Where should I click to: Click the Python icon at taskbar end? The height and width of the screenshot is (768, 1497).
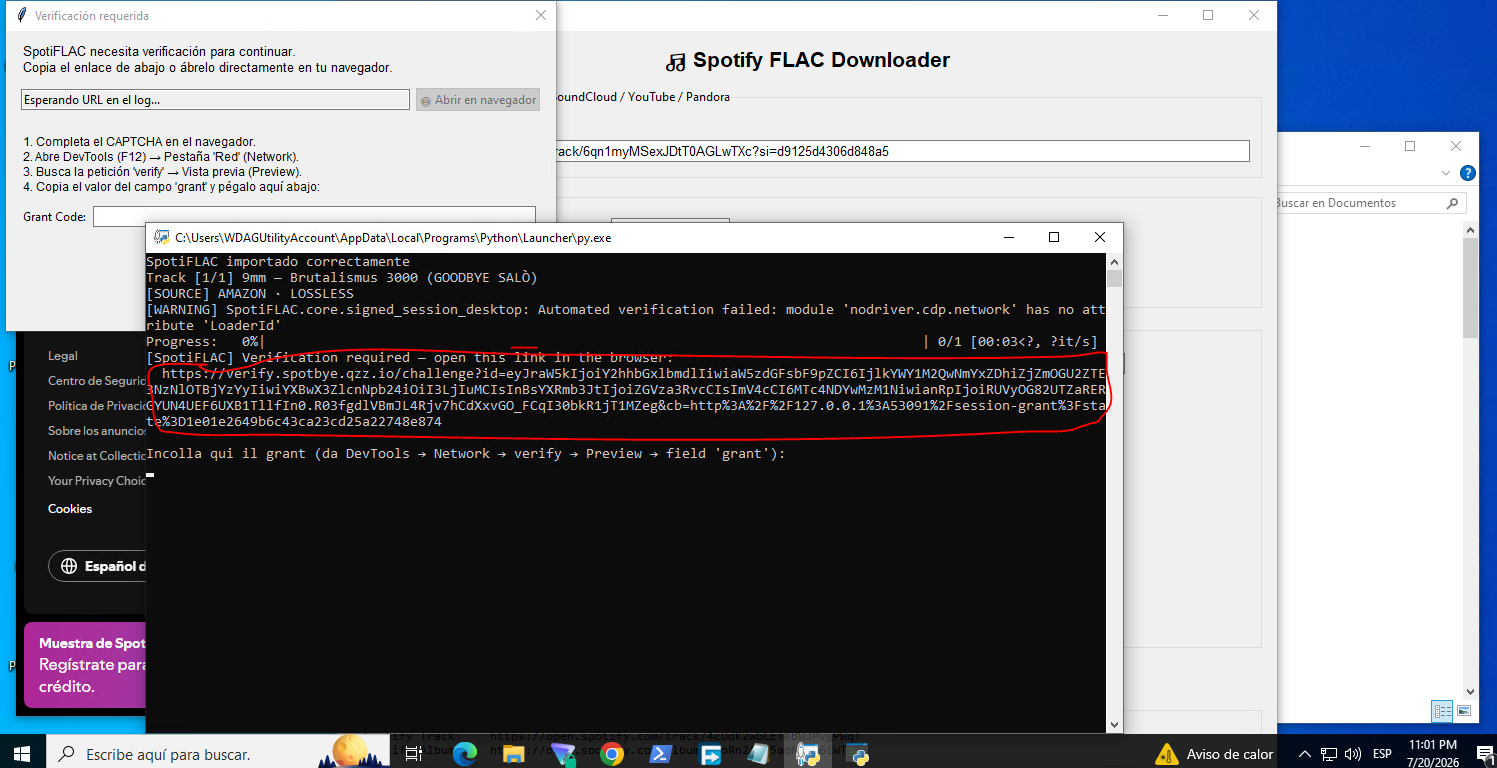[x=857, y=754]
